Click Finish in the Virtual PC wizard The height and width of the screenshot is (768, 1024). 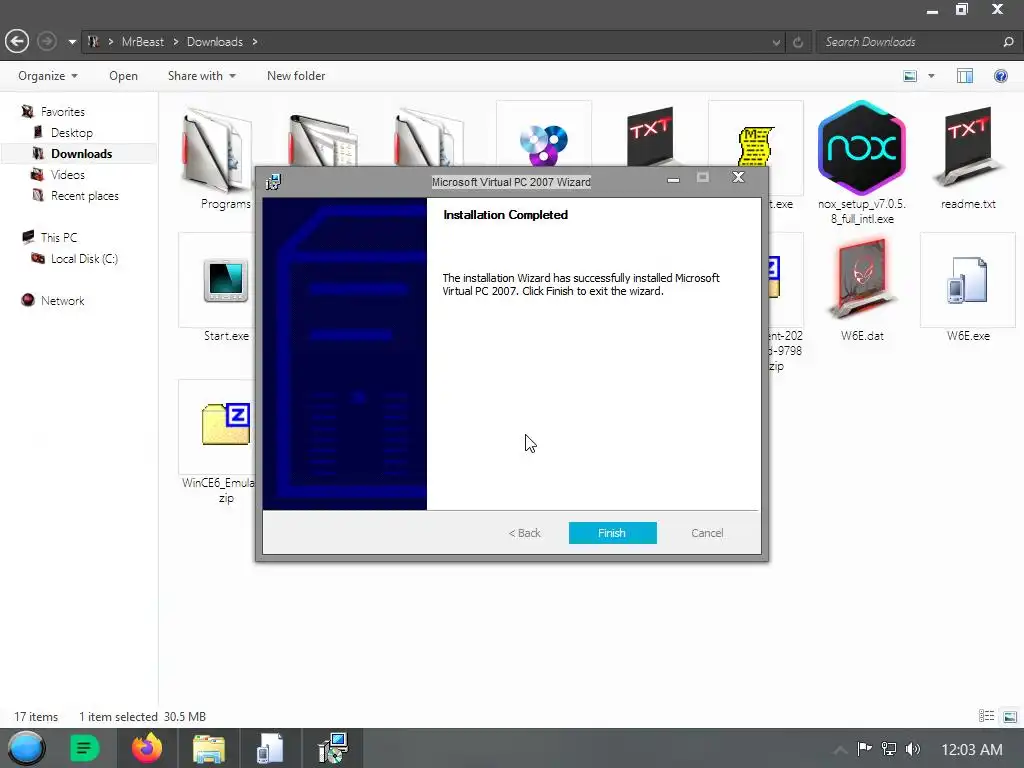click(x=612, y=533)
